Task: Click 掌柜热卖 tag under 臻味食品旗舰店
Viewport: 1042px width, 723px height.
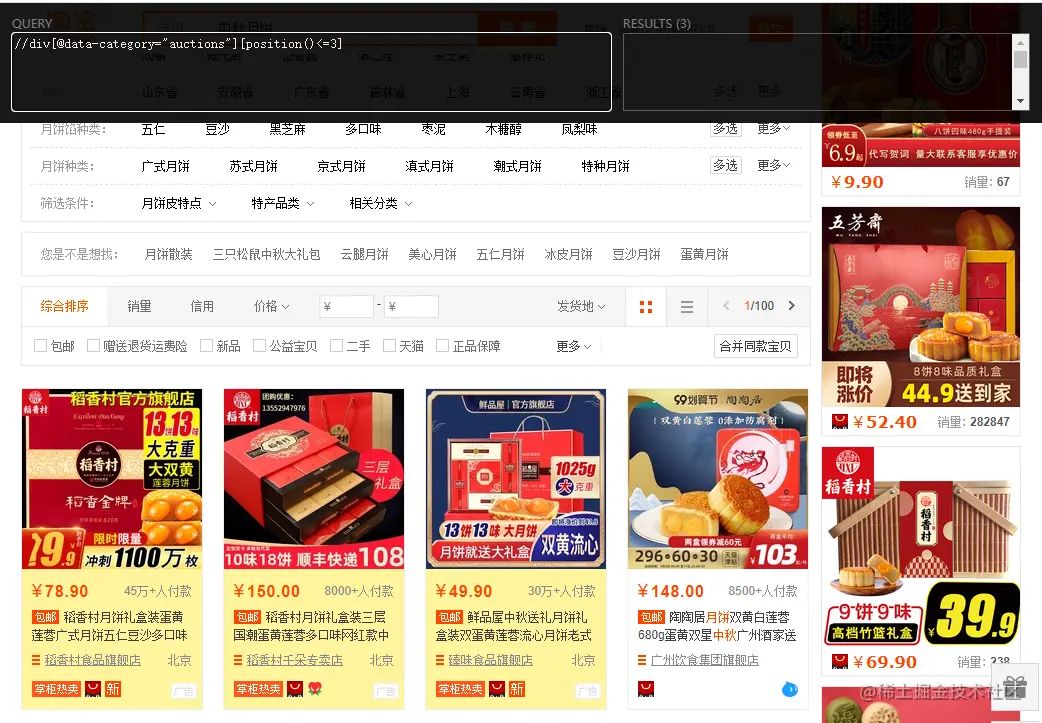Action: pyautogui.click(x=460, y=689)
